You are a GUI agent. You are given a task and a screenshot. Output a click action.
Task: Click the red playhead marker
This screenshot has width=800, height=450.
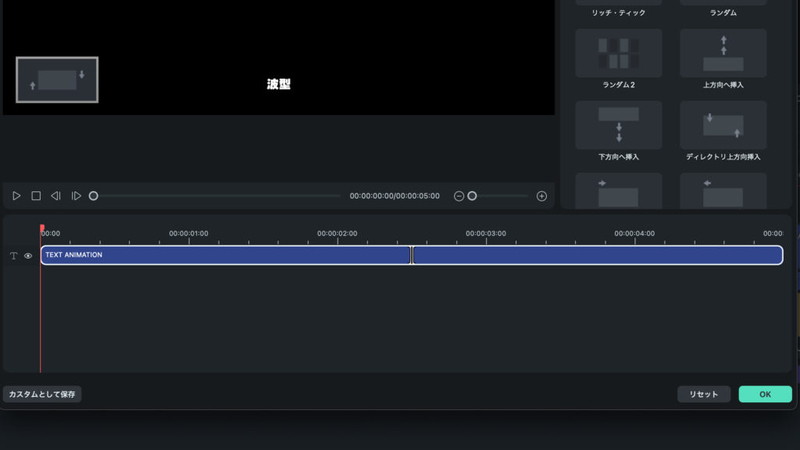42,228
